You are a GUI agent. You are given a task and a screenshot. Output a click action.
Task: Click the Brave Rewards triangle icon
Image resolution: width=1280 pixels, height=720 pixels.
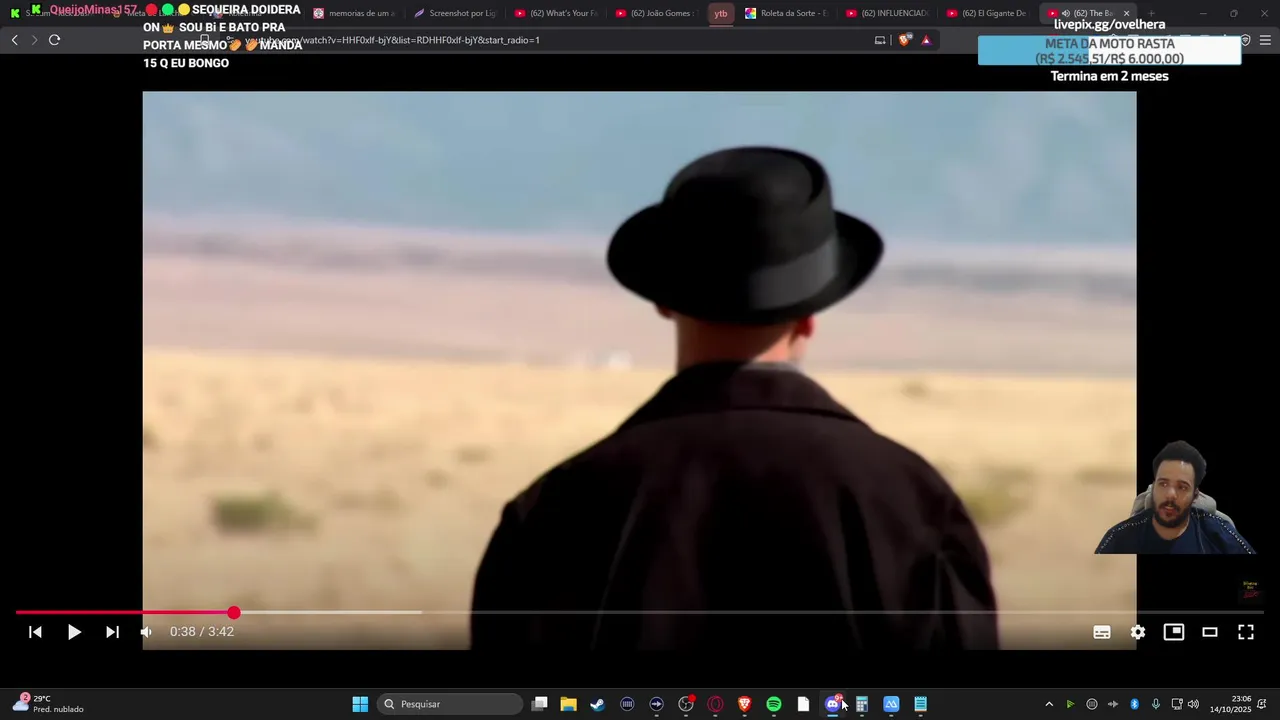coord(926,40)
